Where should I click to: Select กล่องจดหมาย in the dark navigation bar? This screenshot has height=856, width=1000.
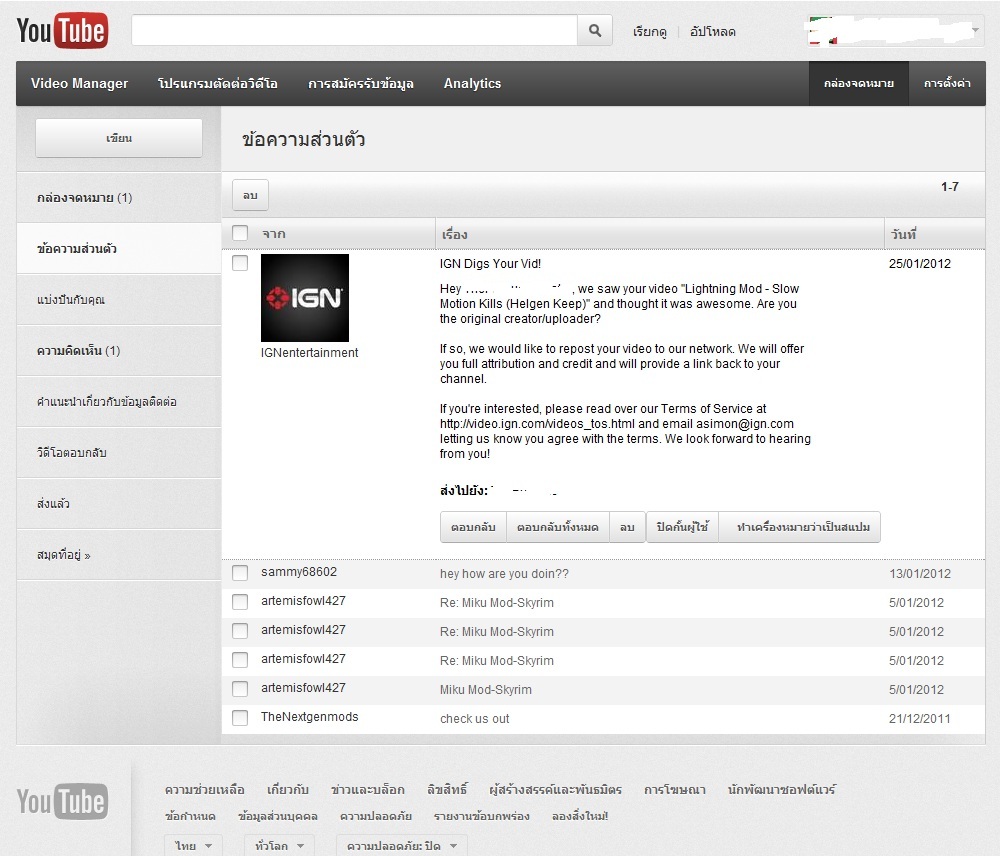[858, 84]
